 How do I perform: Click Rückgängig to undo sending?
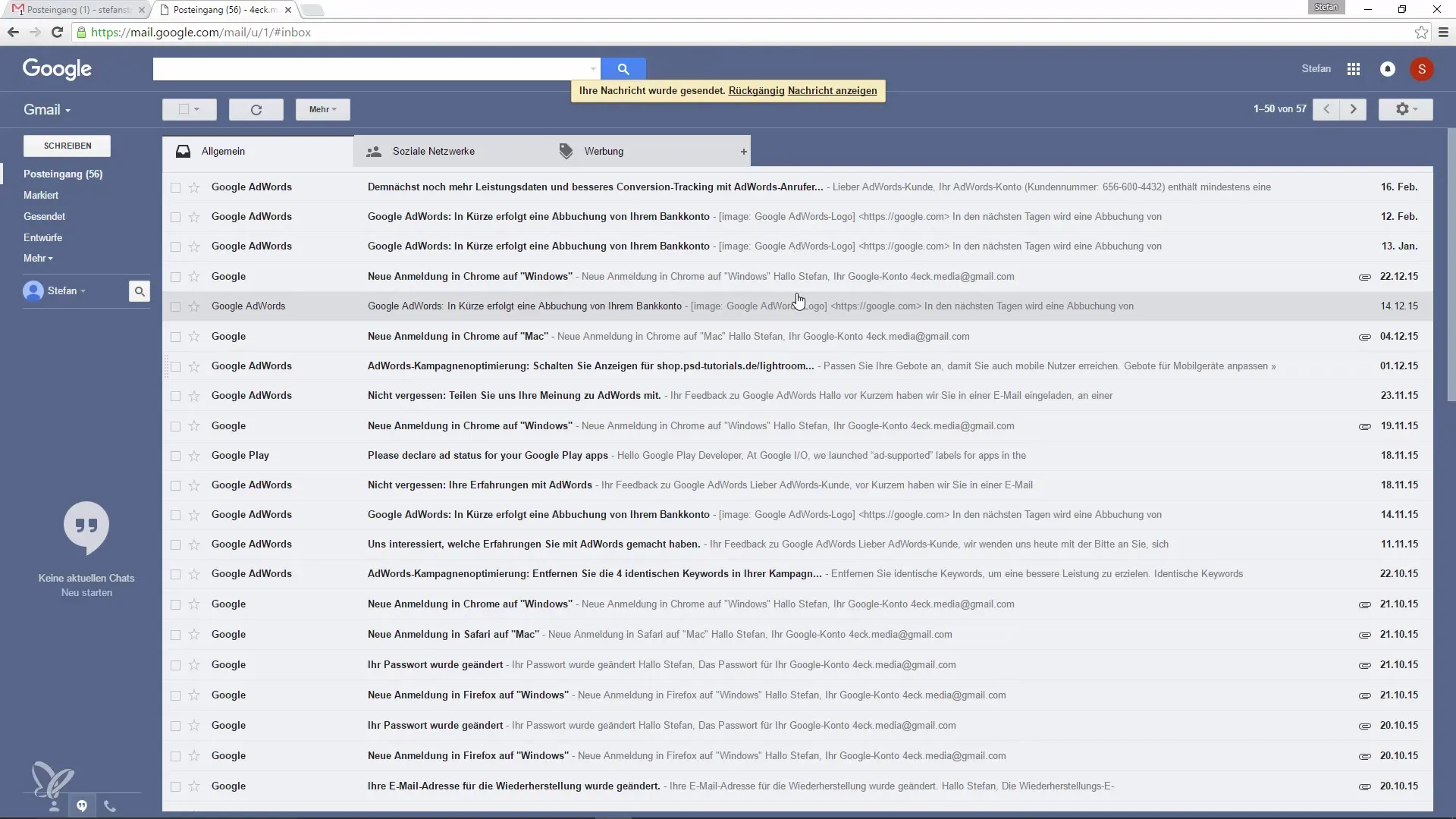pos(756,91)
